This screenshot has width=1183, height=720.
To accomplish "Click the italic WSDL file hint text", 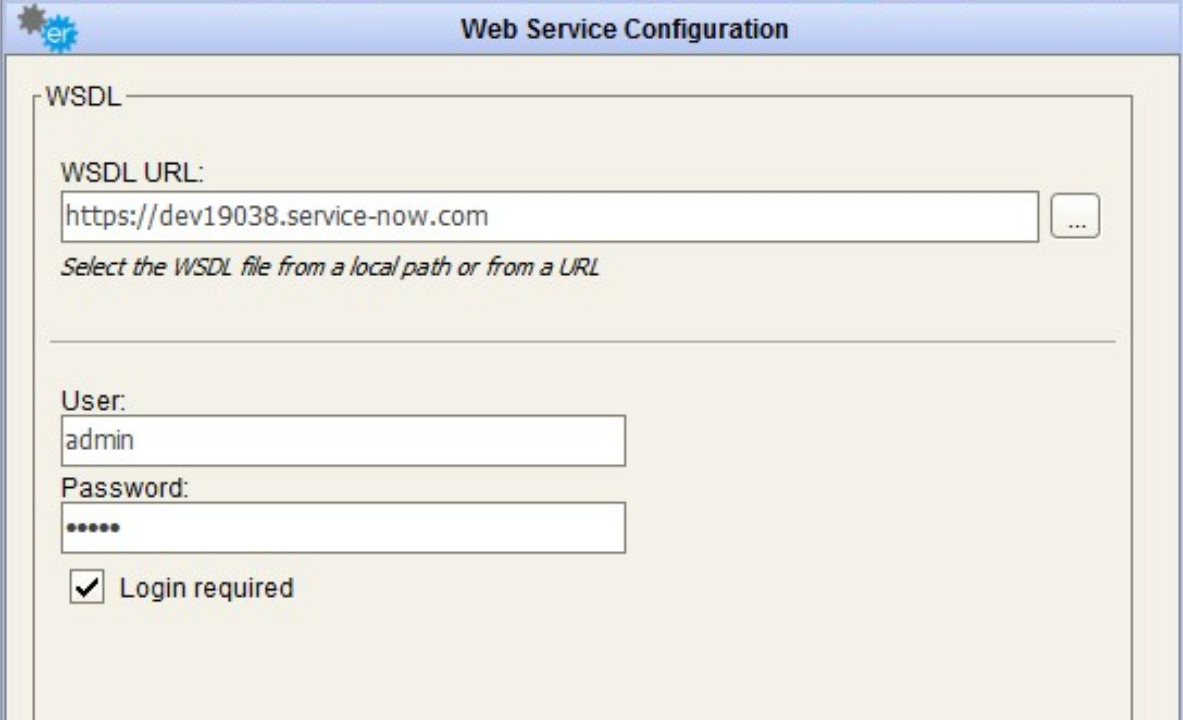I will (329, 268).
